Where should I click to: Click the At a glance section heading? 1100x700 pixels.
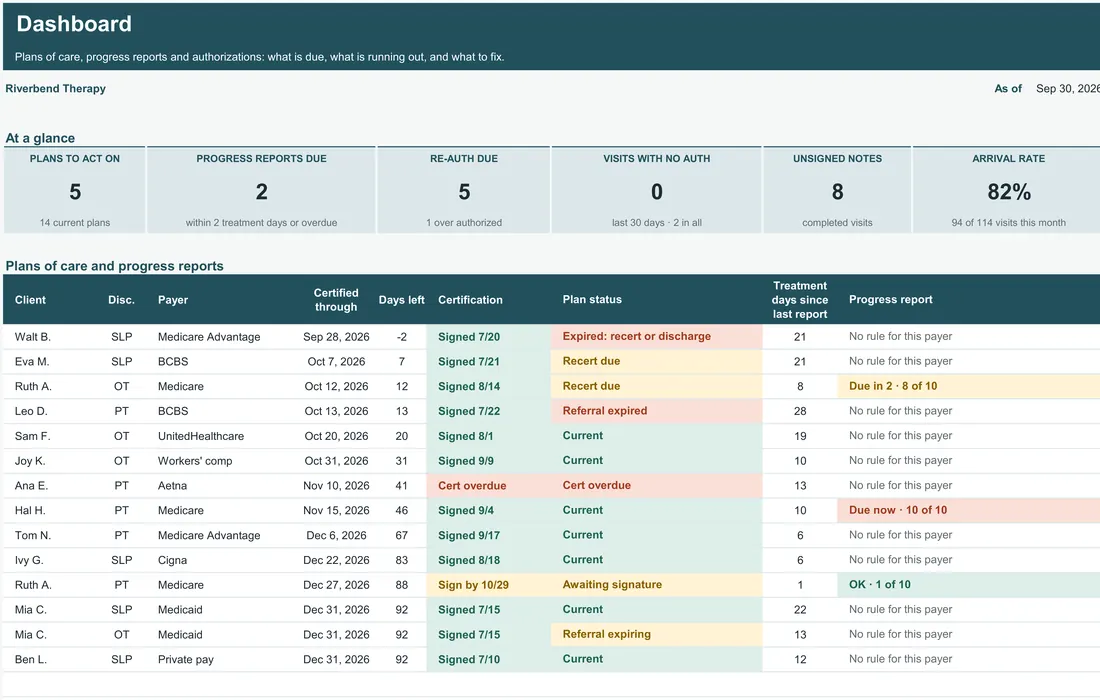coord(40,138)
